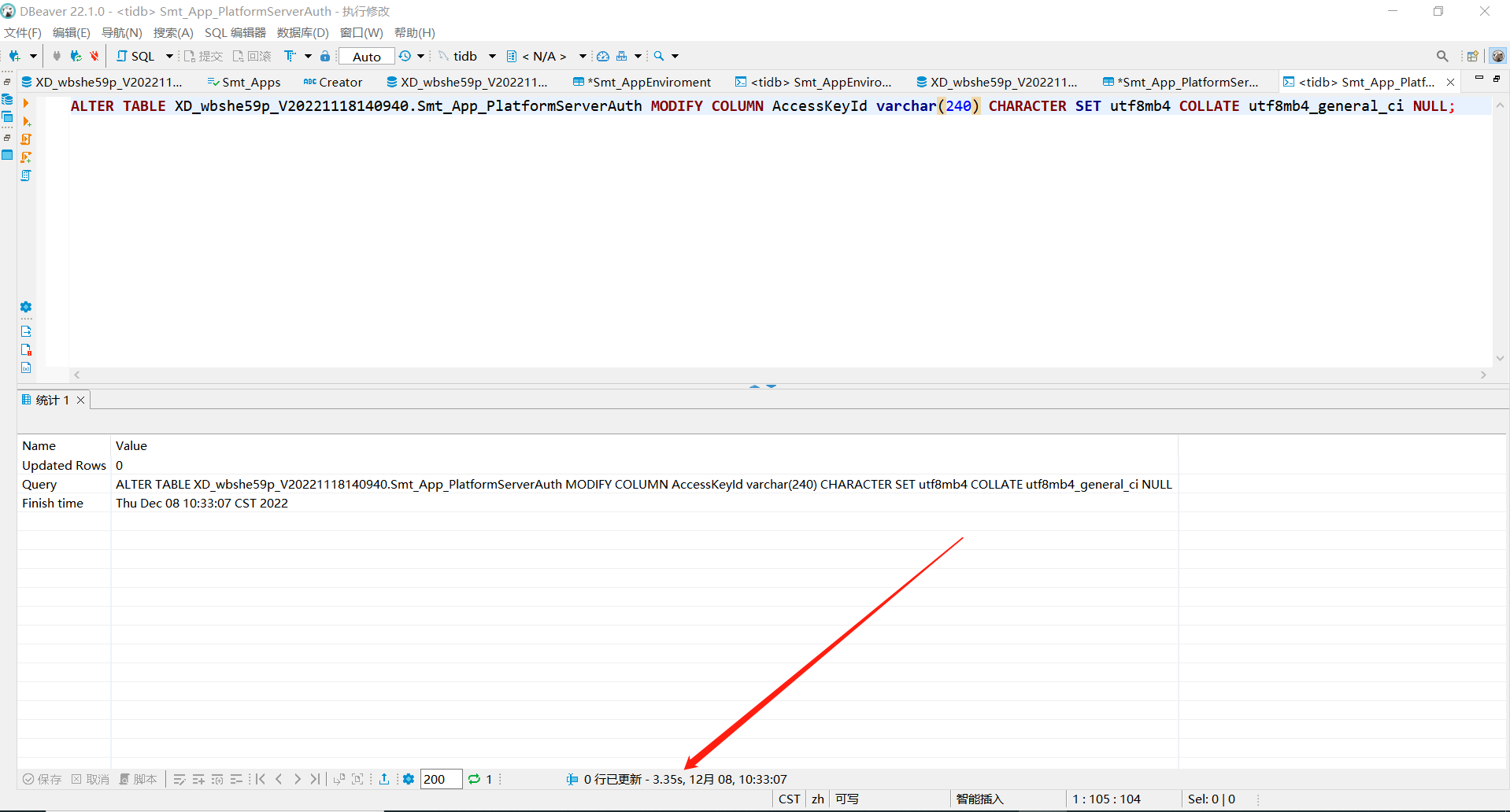Open the transaction mode dropdown arrow
The image size is (1510, 812).
click(x=308, y=56)
